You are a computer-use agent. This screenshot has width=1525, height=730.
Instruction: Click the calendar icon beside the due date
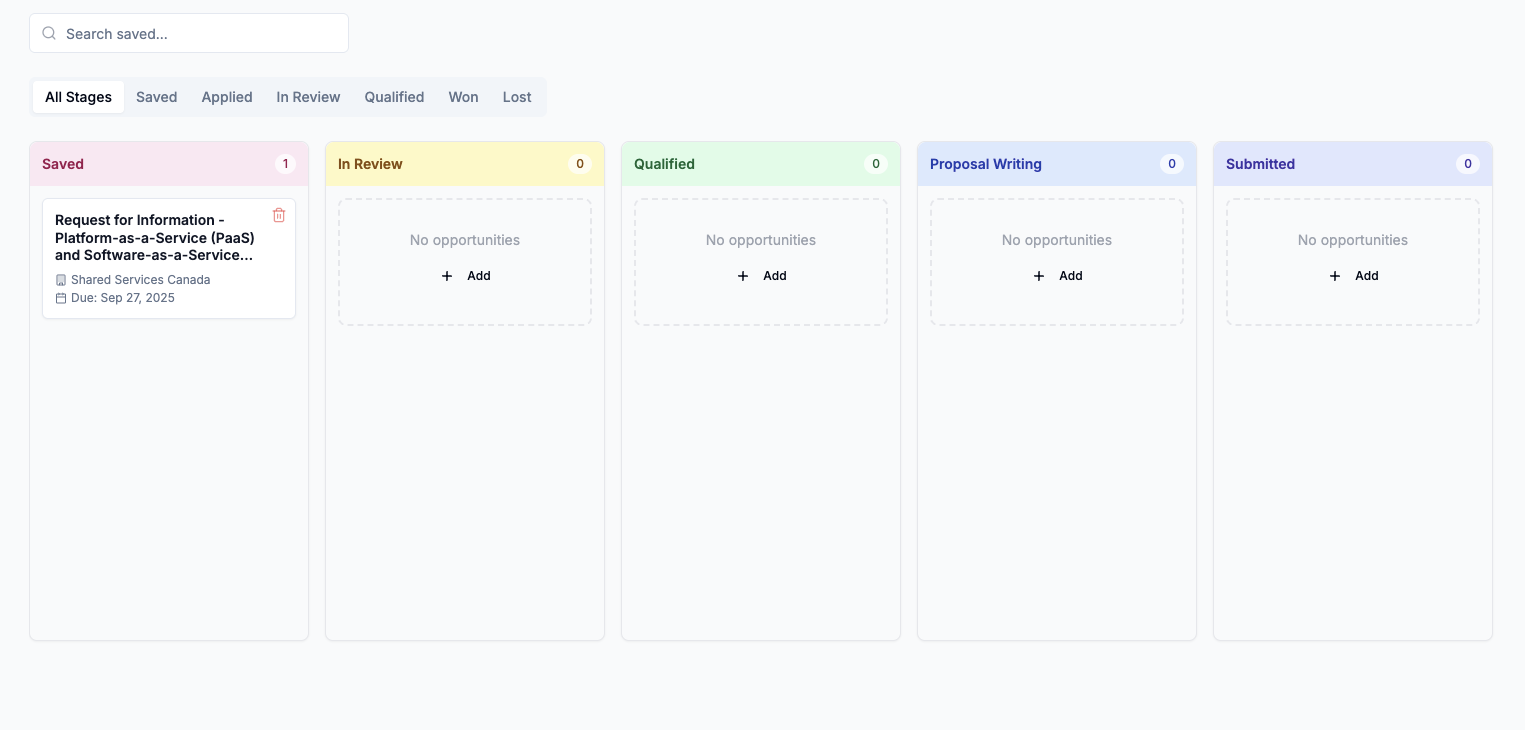click(x=61, y=298)
